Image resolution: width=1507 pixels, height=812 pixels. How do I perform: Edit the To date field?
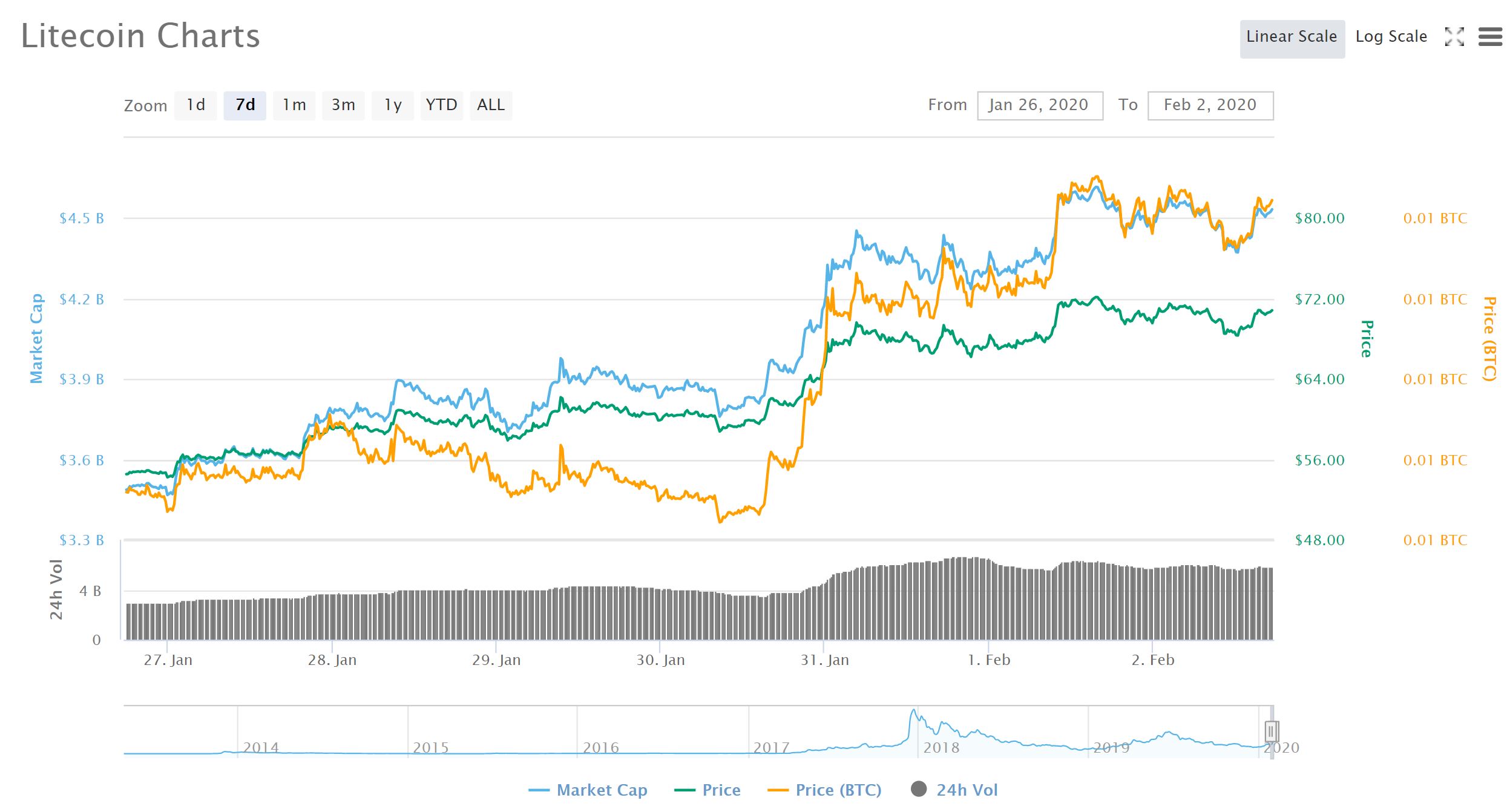point(1210,105)
